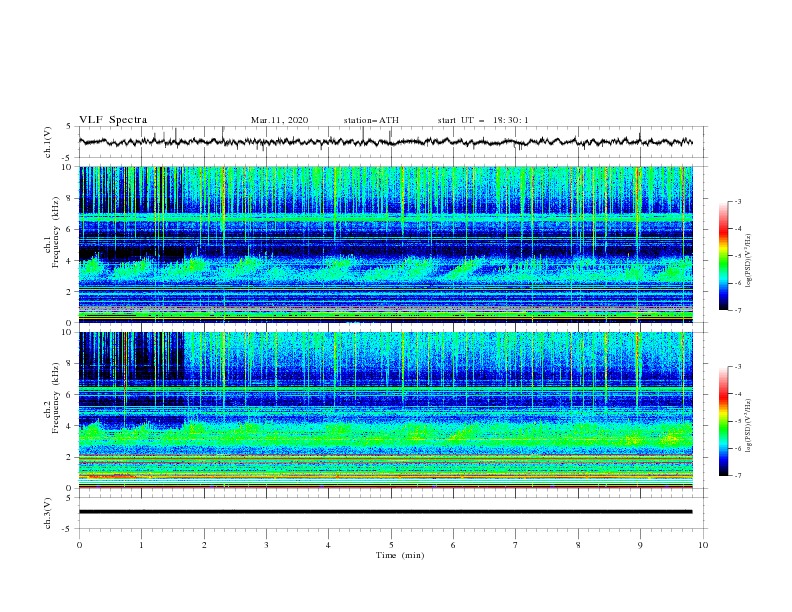The image size is (792, 612).
Task: Click the ch.2 spectrogram color scale bar
Action: 723,421
